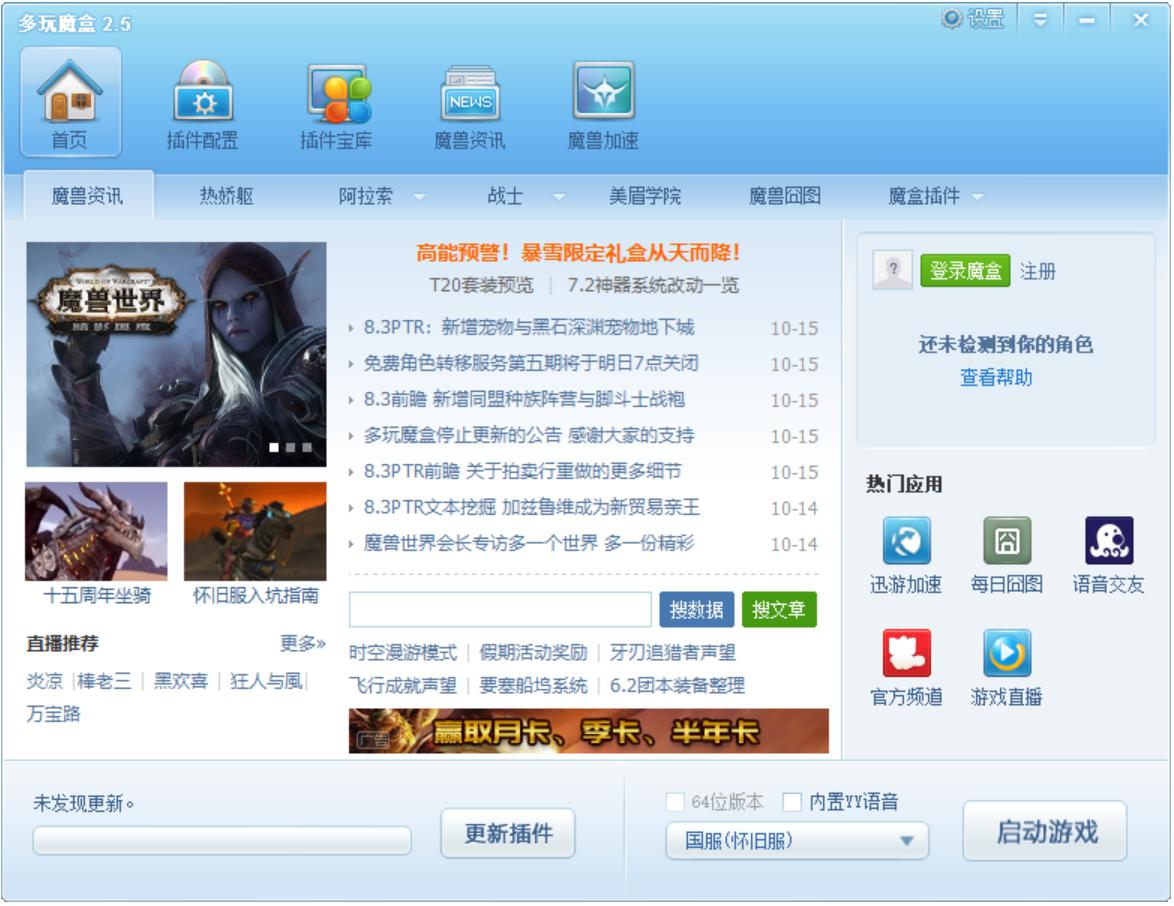Click the 启动游戏 launch button
This screenshot has height=906, width=1174.
pyautogui.click(x=1045, y=831)
